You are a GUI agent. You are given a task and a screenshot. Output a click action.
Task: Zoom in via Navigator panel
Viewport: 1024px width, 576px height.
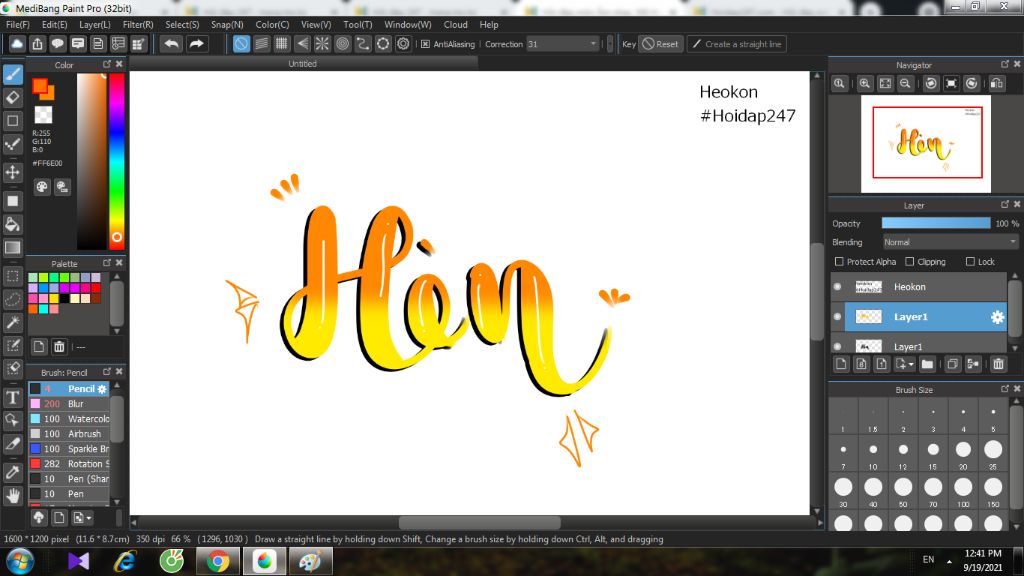[x=865, y=84]
